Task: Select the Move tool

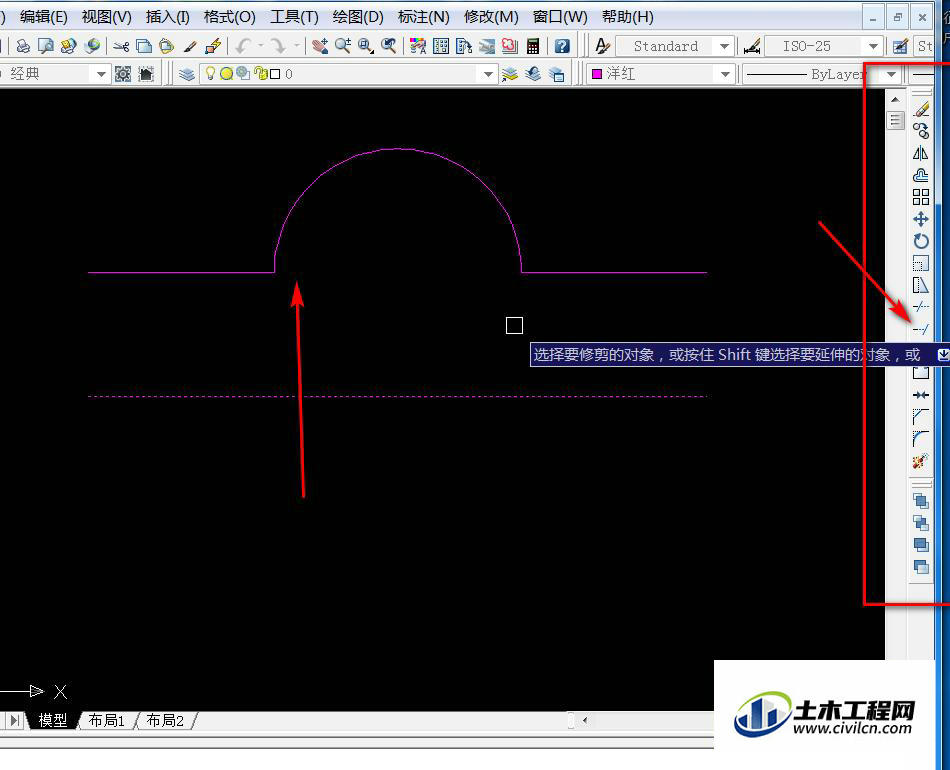Action: 921,219
